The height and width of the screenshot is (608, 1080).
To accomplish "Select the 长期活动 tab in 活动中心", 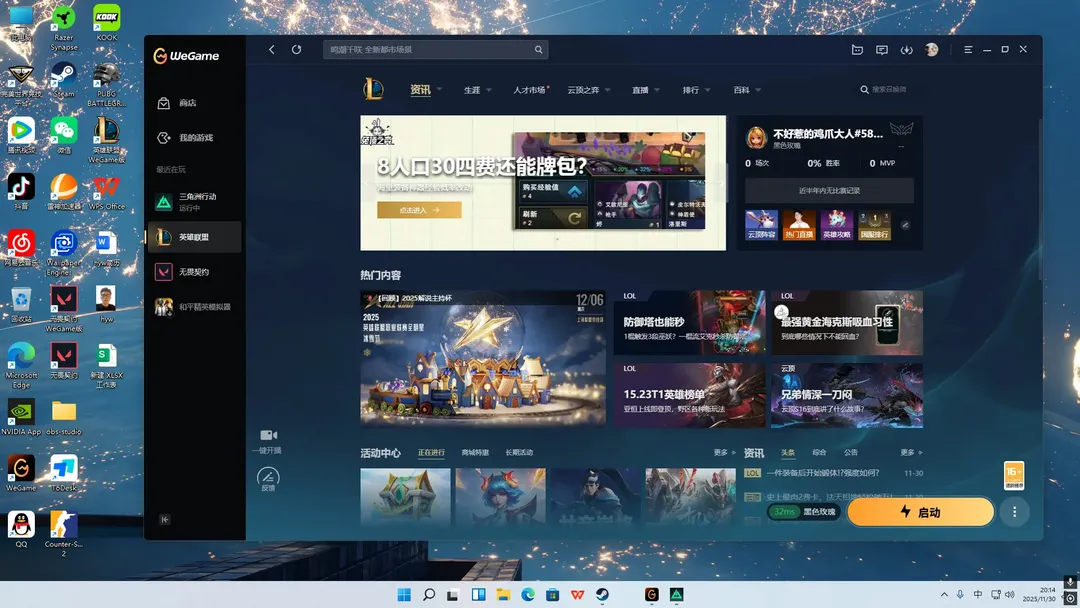I will pos(519,453).
